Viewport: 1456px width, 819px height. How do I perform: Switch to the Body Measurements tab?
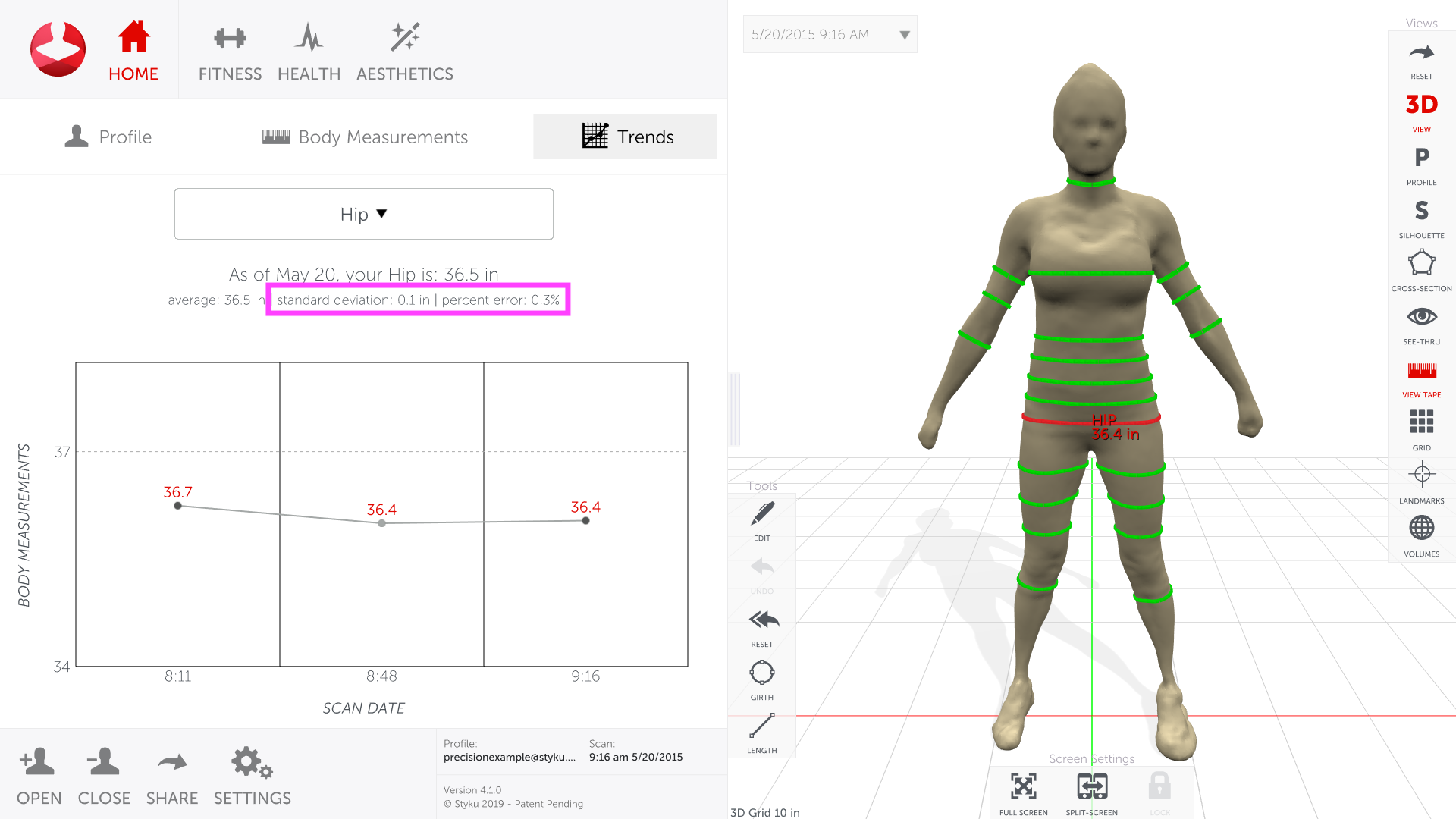coord(366,137)
